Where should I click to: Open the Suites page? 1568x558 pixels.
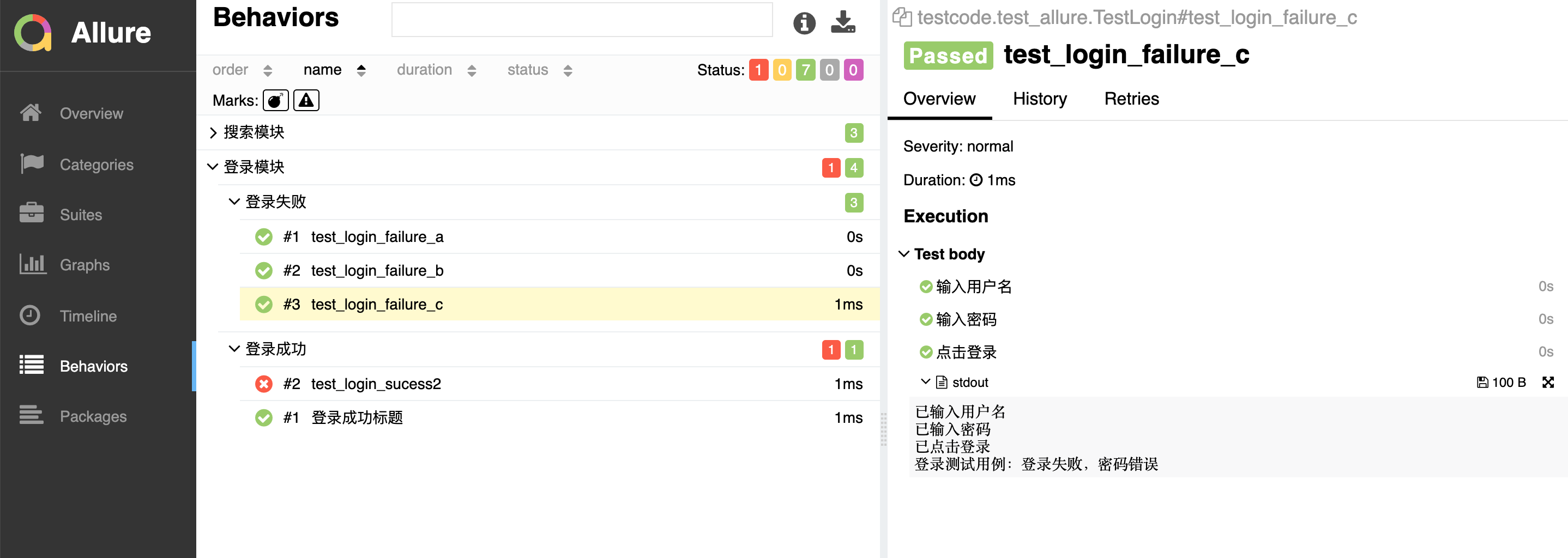(x=80, y=215)
